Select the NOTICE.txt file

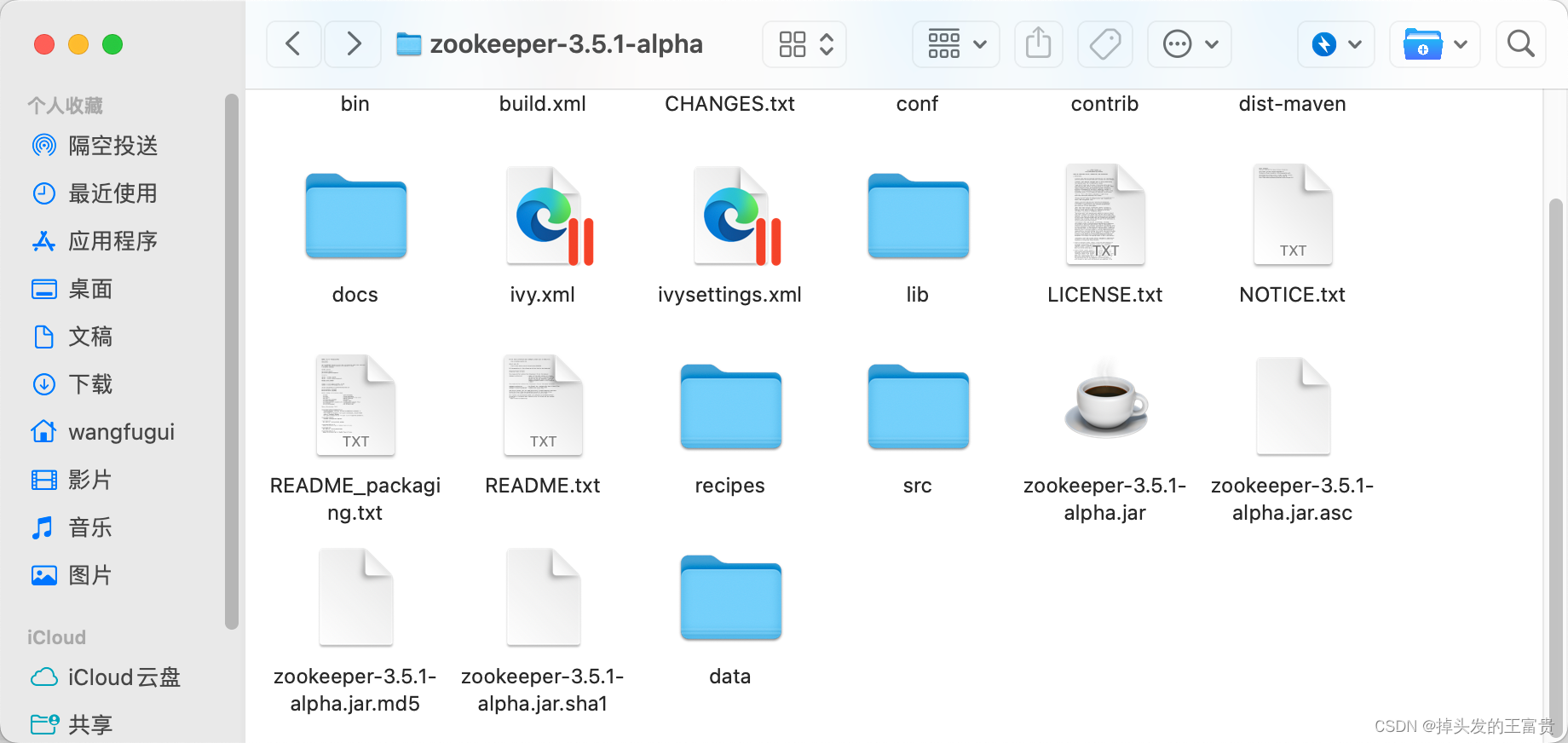[x=1293, y=215]
